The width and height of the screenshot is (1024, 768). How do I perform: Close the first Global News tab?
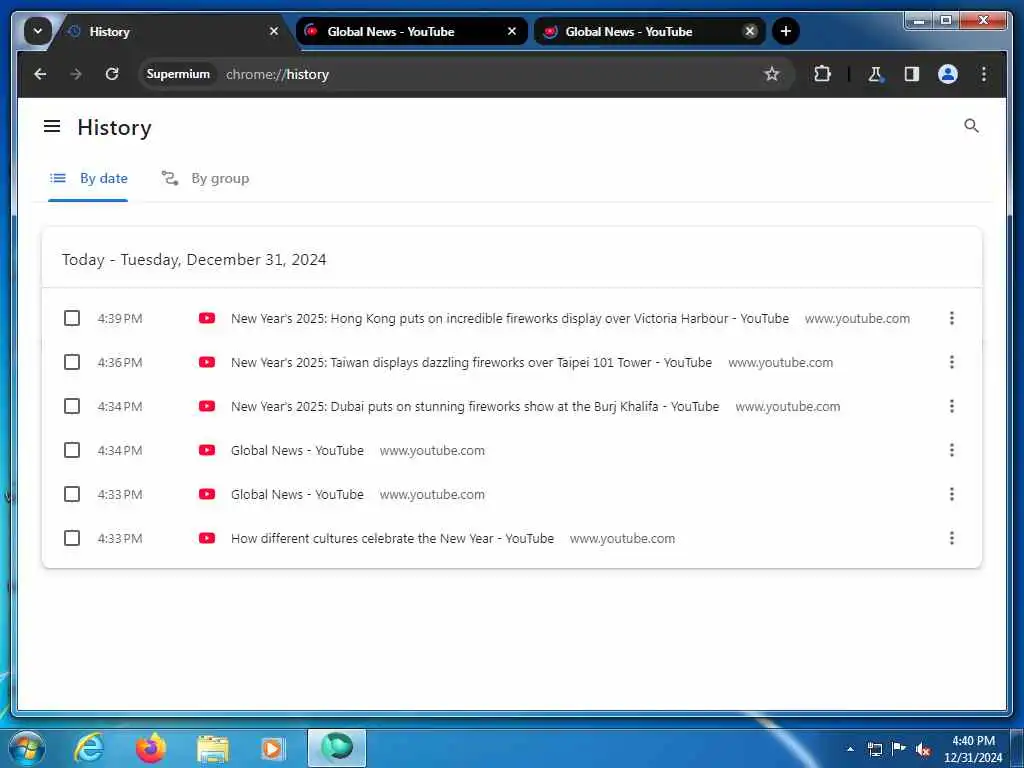tap(512, 31)
